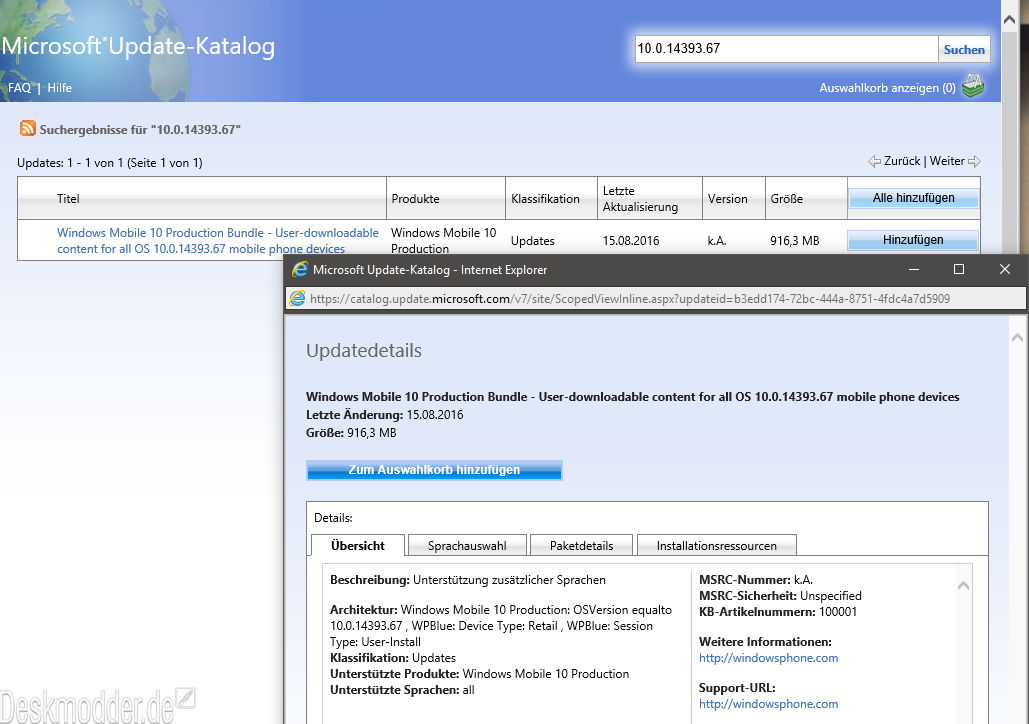Click the Weiter right arrow icon

(975, 161)
